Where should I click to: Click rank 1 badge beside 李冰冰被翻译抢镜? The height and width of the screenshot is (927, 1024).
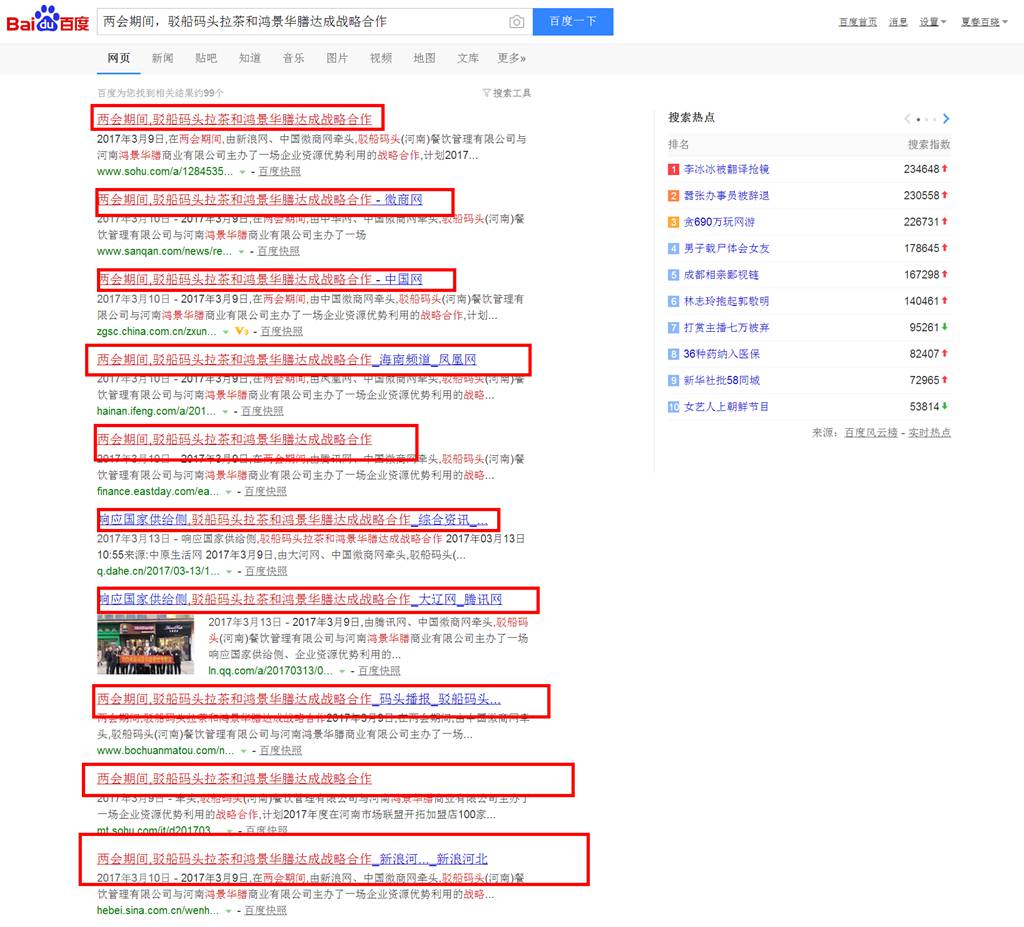(674, 169)
